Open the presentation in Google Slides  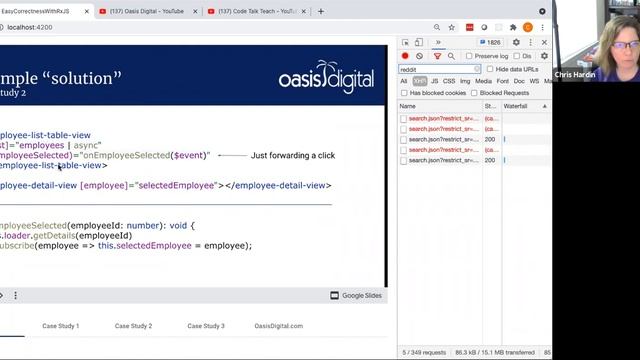(356, 295)
